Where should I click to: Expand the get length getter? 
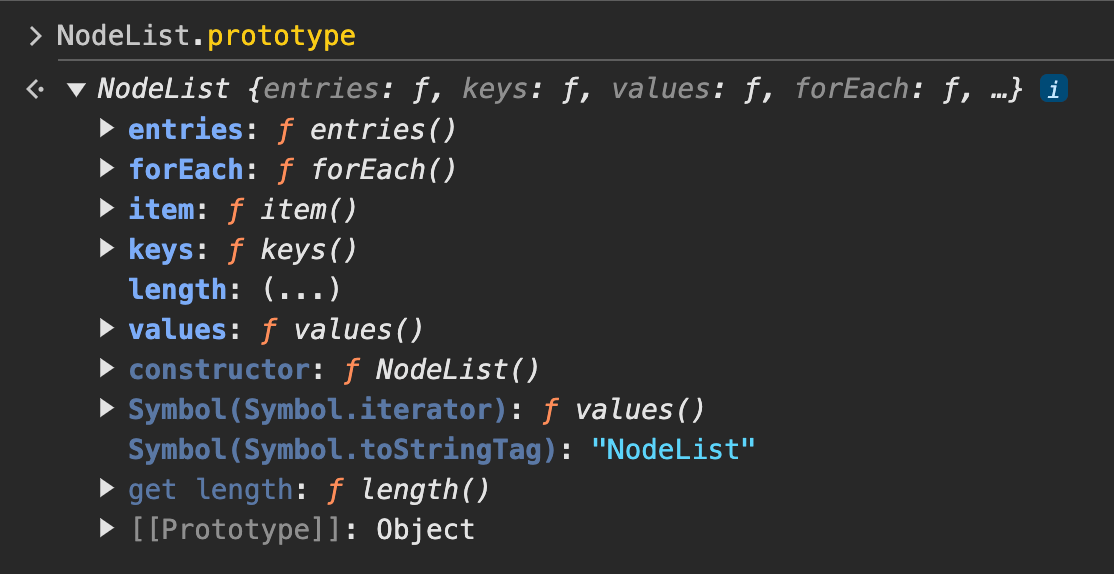pos(108,489)
